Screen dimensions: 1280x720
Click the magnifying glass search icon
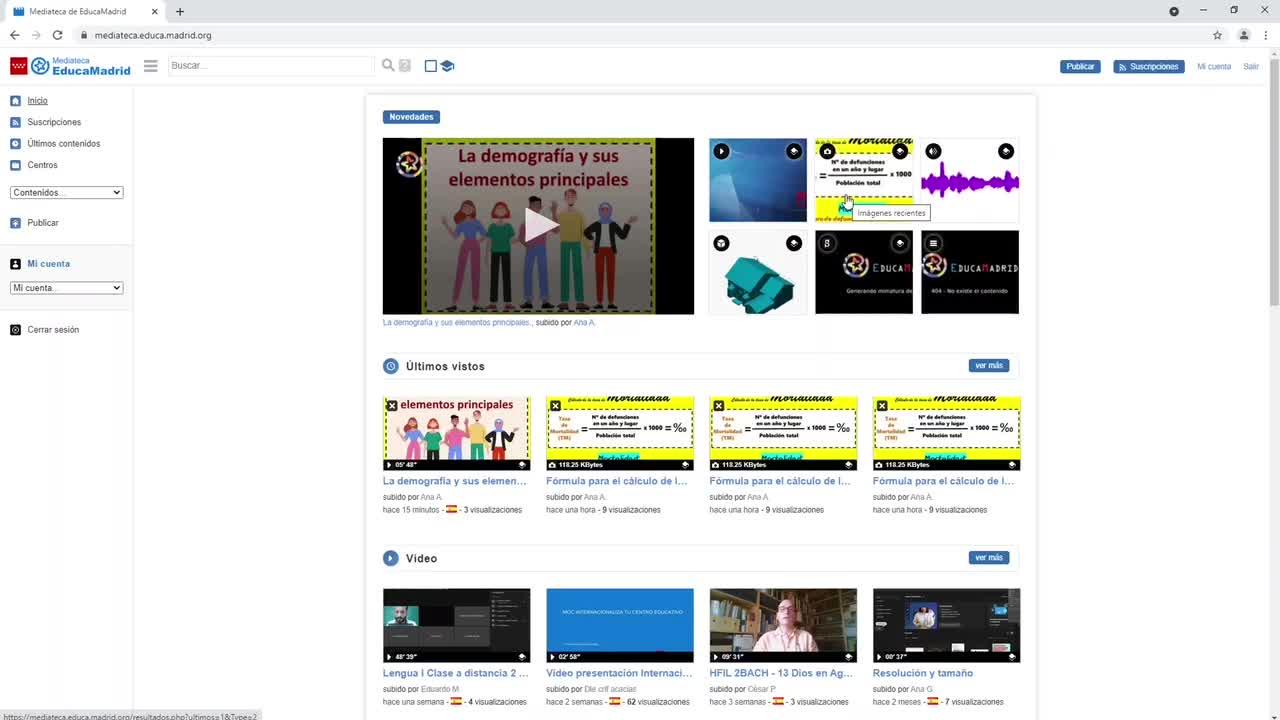(x=388, y=66)
